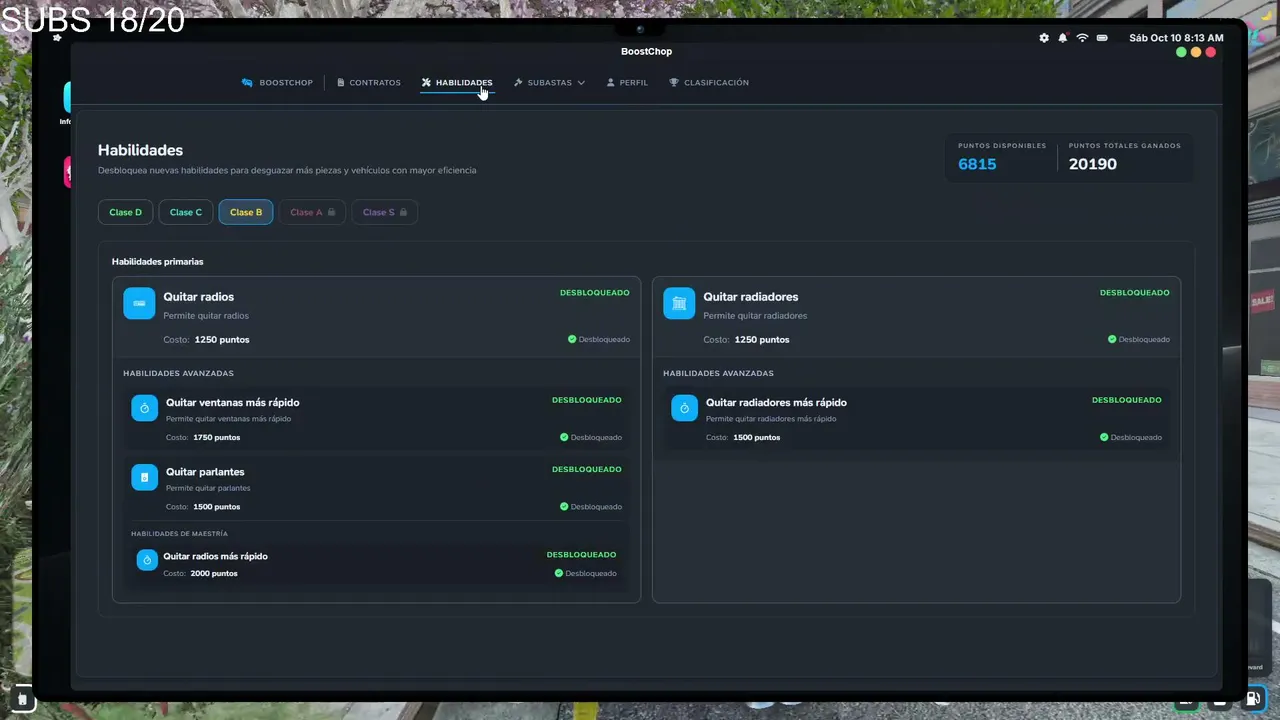This screenshot has width=1280, height=720.
Task: Switch to the Contratos tab
Action: pos(369,83)
